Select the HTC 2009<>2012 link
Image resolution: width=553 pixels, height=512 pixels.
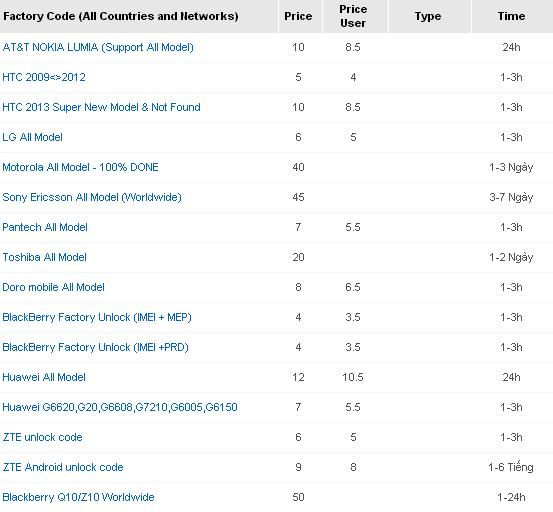point(44,77)
